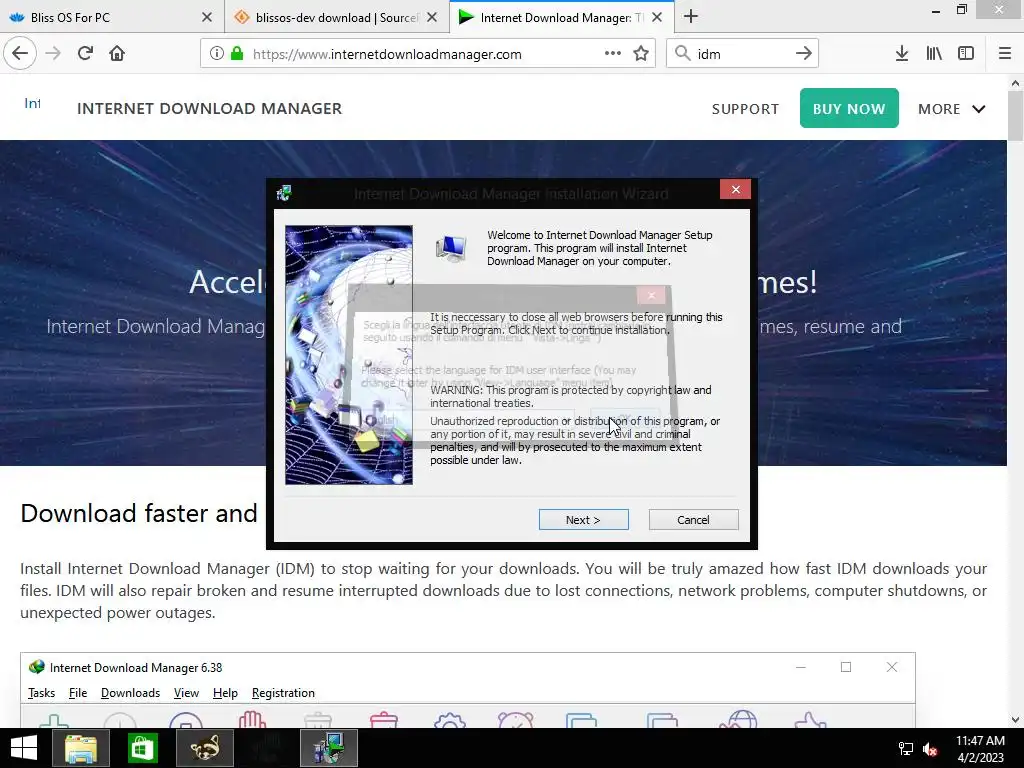Click the magnifier icon in search box
This screenshot has height=768, width=1024.
point(682,54)
